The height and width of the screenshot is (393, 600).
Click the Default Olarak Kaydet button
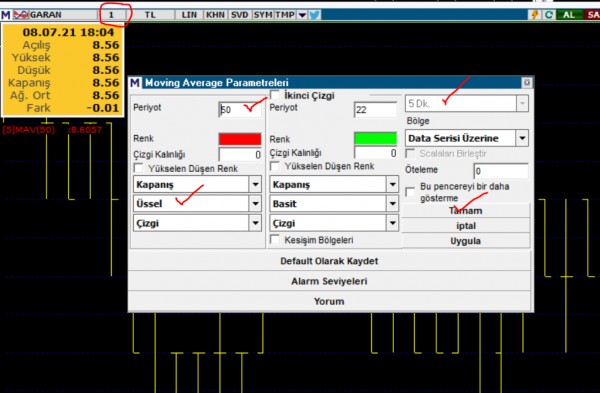pos(329,261)
